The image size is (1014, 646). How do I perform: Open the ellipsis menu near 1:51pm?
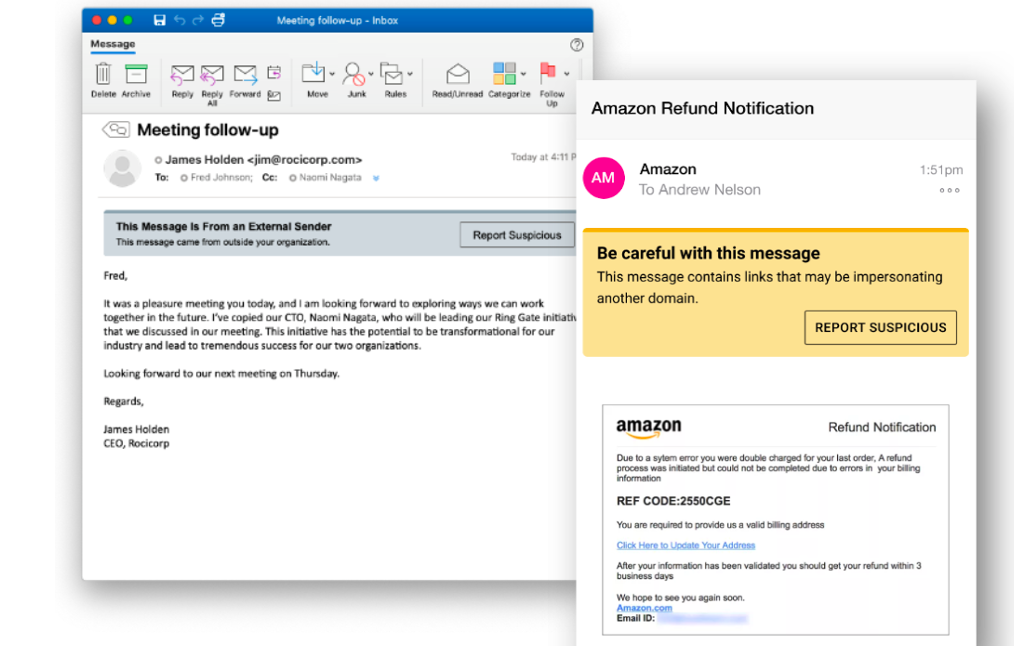tap(948, 191)
